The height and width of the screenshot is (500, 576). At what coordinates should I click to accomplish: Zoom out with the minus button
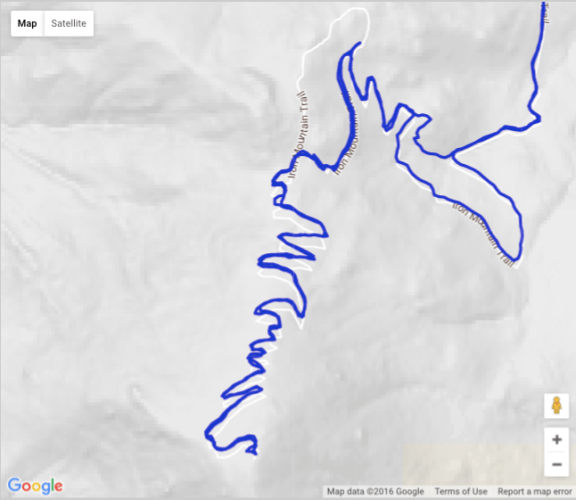(557, 464)
